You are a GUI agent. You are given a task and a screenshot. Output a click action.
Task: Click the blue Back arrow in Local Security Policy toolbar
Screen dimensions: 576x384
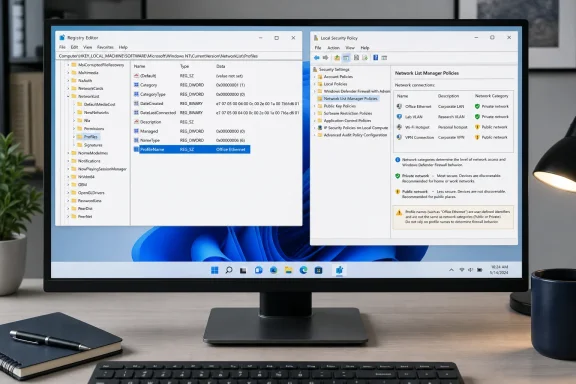coord(317,58)
